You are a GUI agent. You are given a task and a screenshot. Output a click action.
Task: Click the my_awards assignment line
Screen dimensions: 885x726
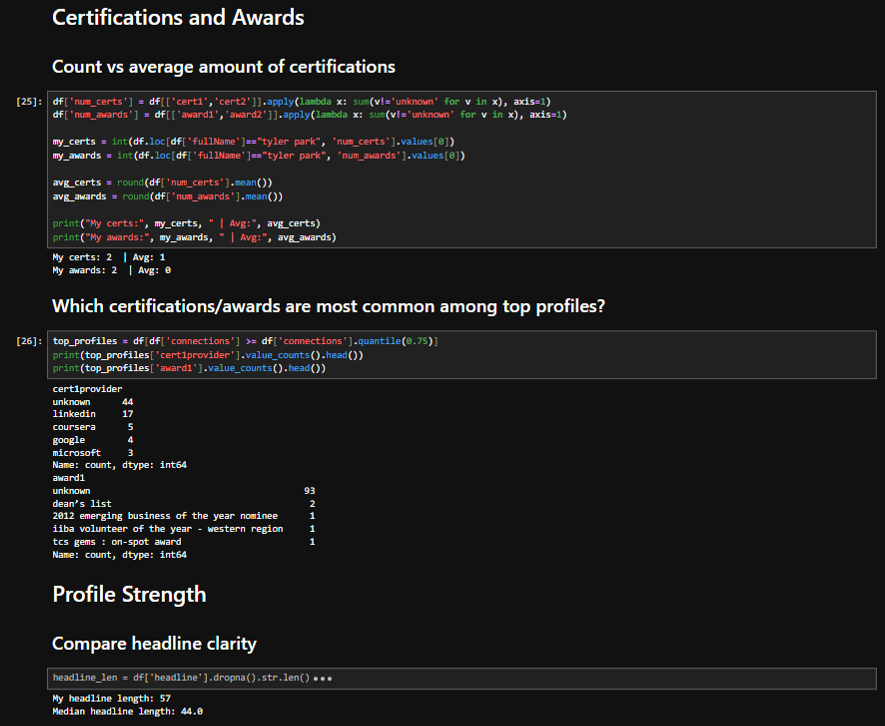coord(260,156)
